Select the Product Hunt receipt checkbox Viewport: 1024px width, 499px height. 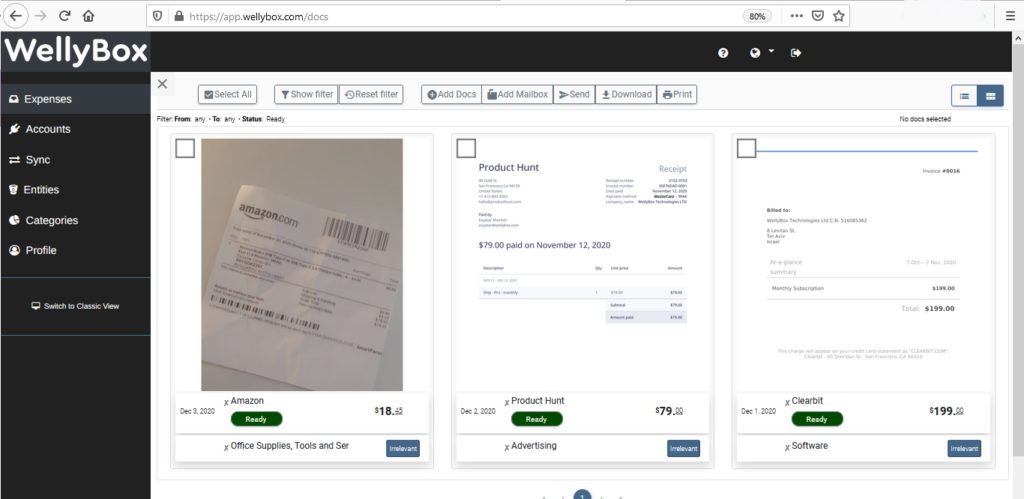point(466,148)
